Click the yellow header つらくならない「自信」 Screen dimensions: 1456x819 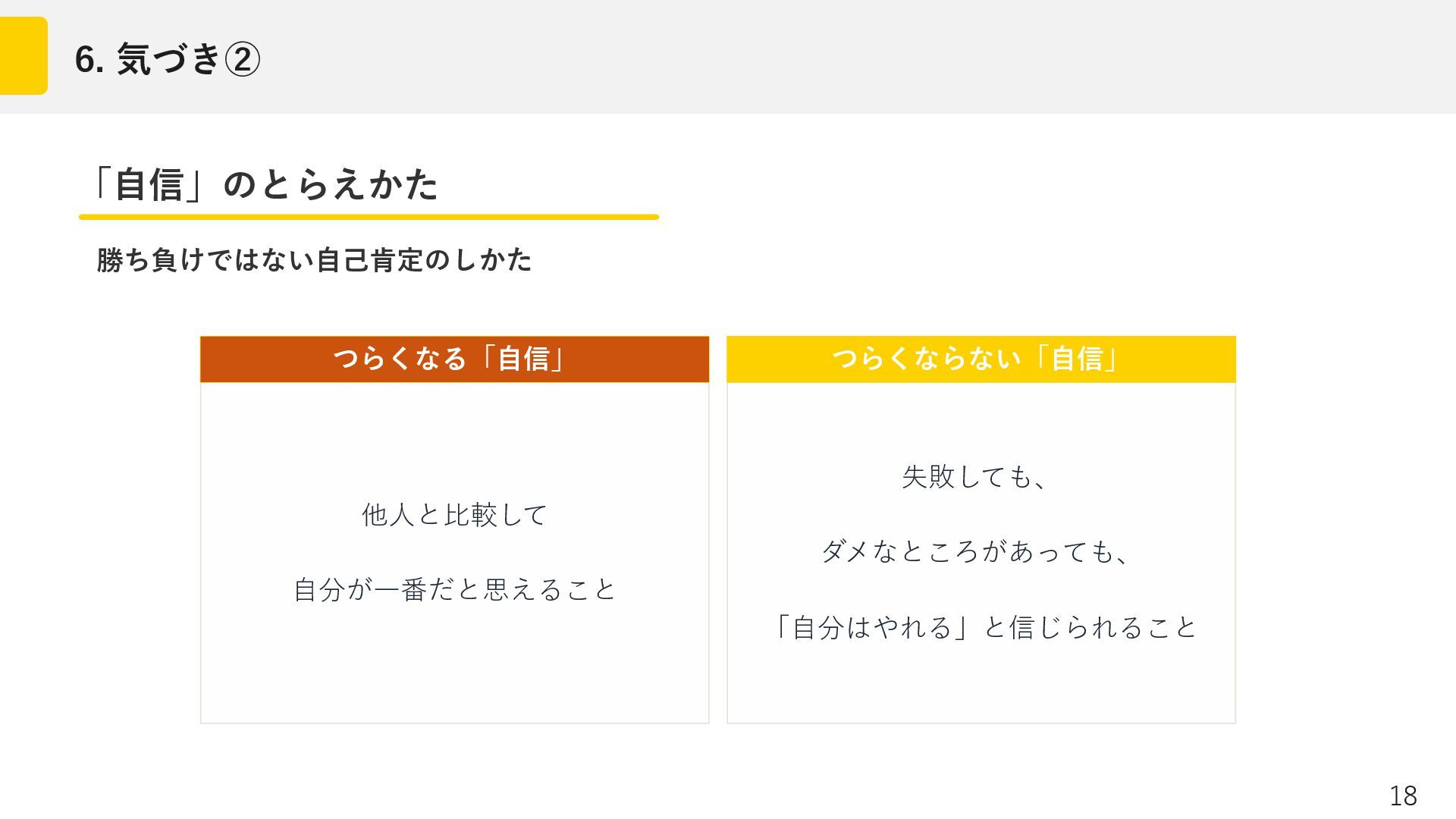tap(981, 359)
